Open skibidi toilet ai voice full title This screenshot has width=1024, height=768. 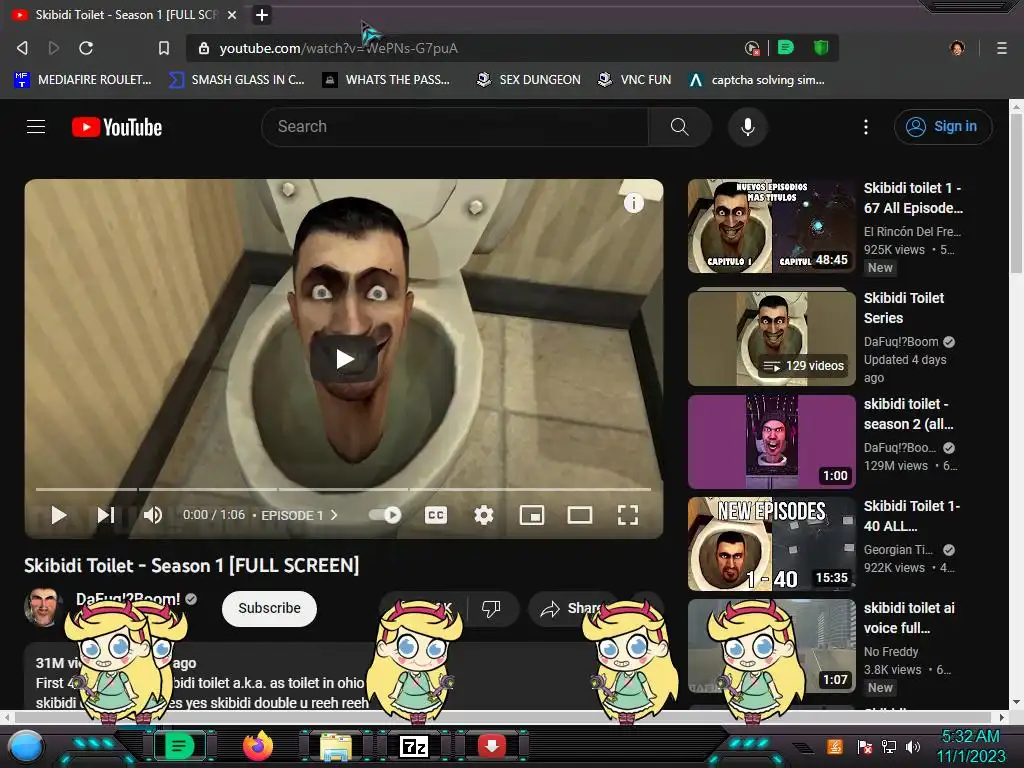coord(909,618)
